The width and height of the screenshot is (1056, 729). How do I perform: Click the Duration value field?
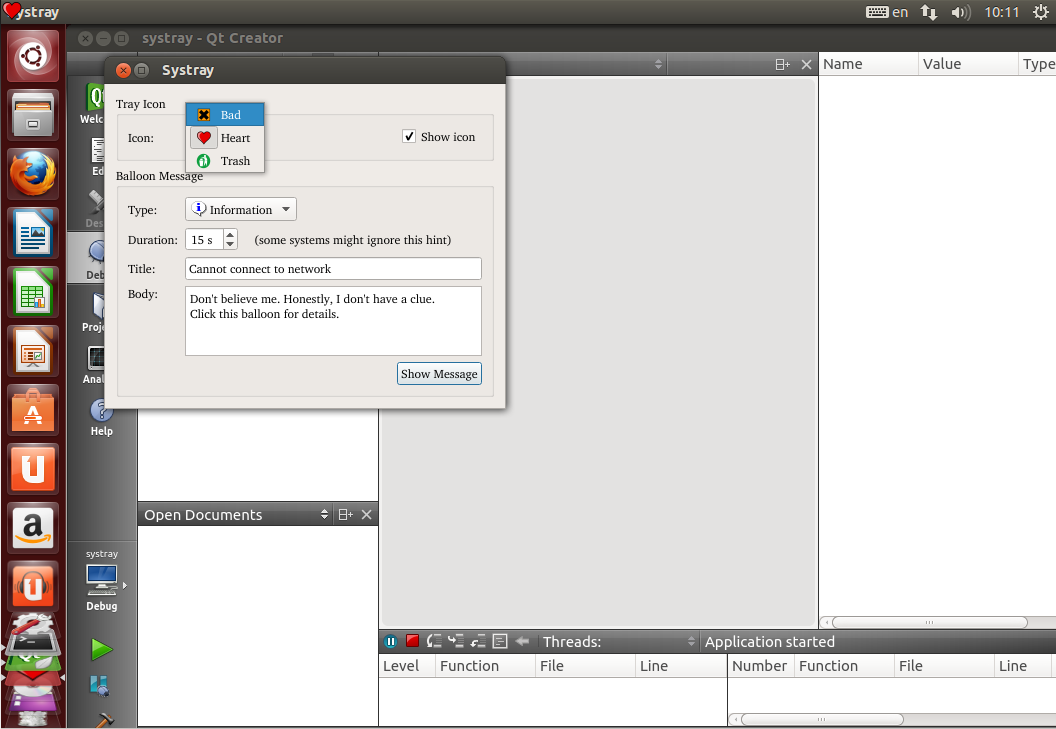[204, 239]
